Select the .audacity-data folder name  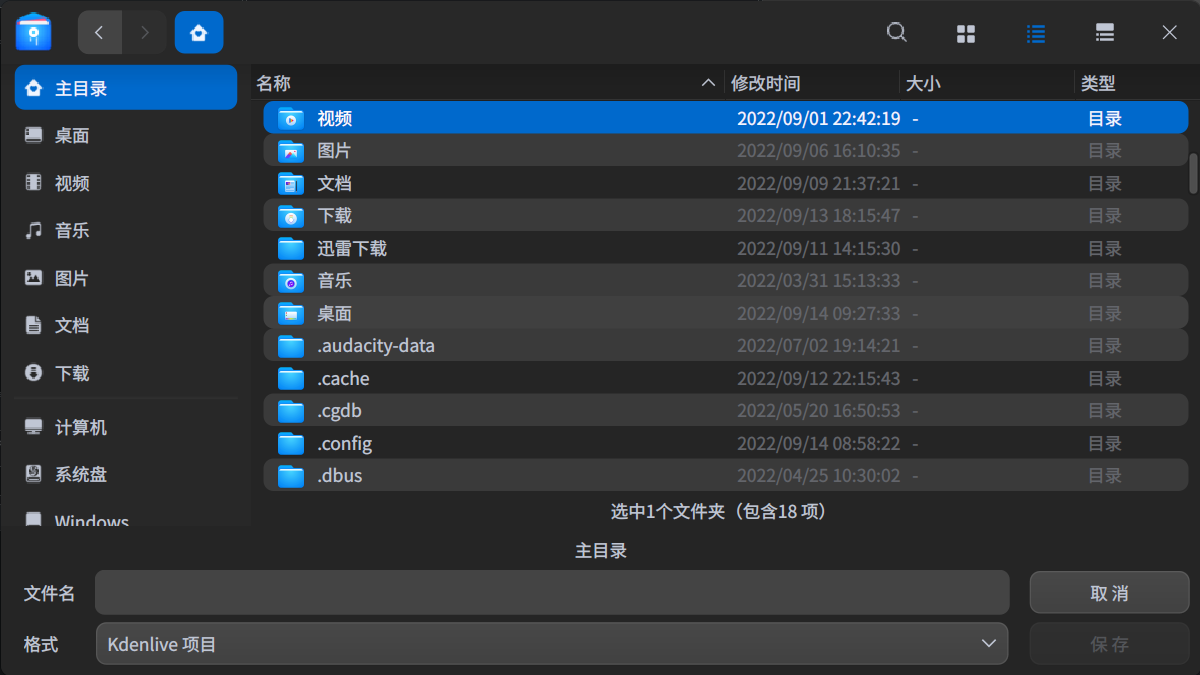tap(376, 346)
